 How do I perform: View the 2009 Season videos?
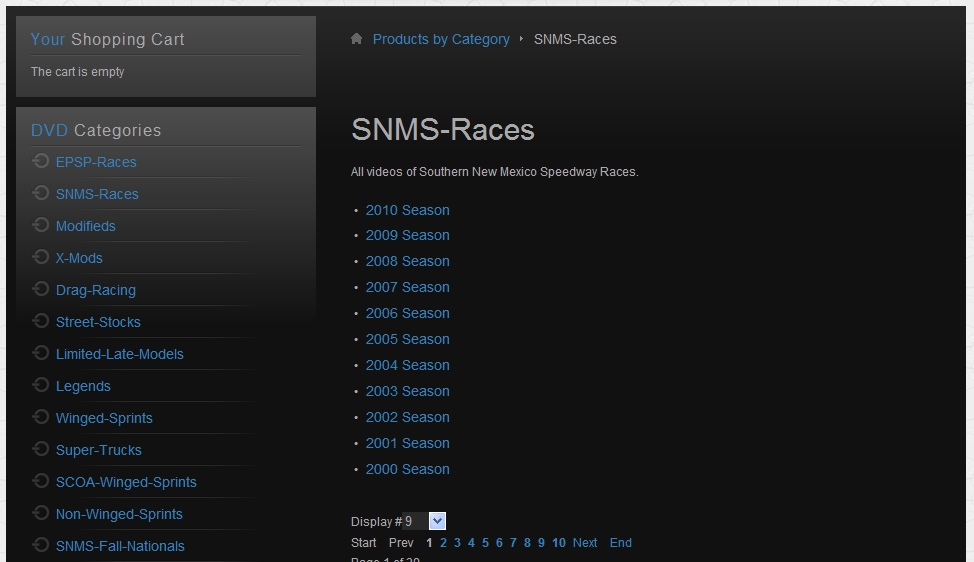tap(407, 235)
